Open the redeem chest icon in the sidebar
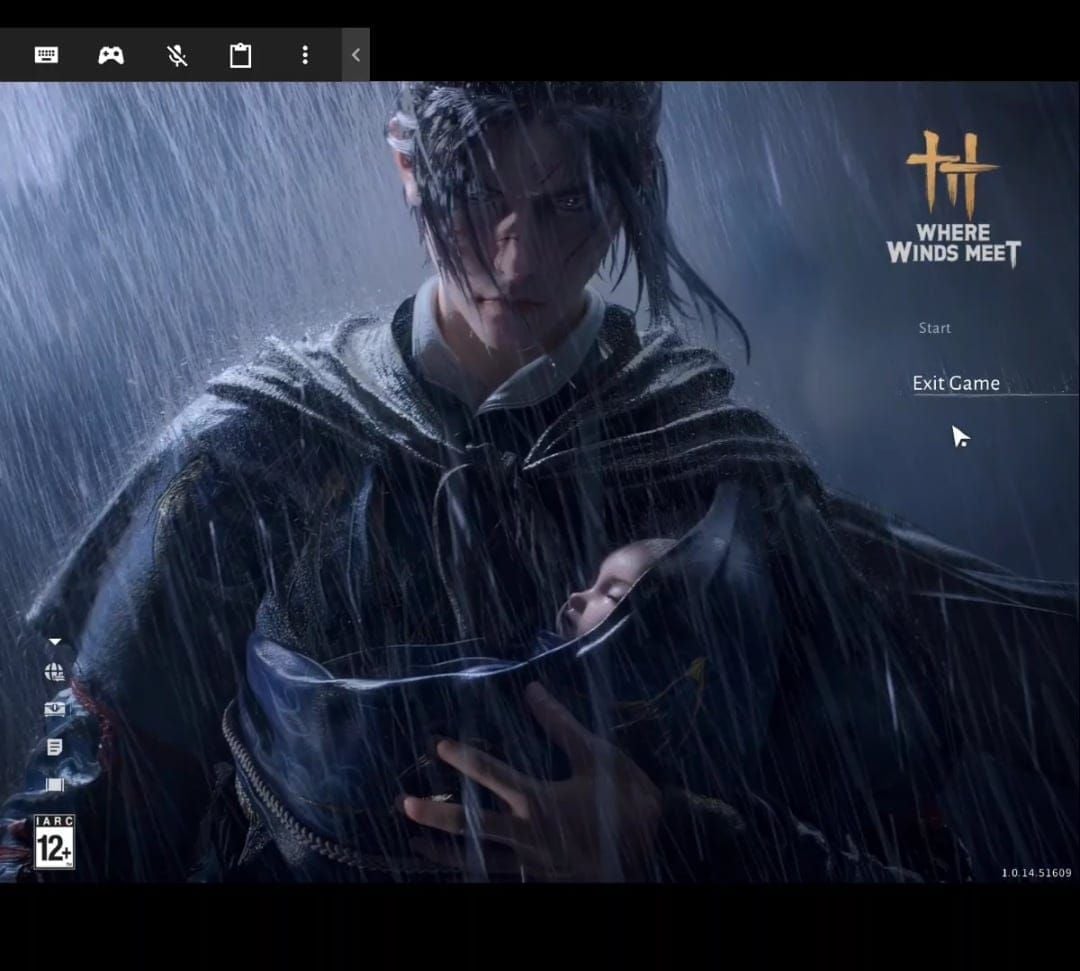This screenshot has height=971, width=1080. 55,708
